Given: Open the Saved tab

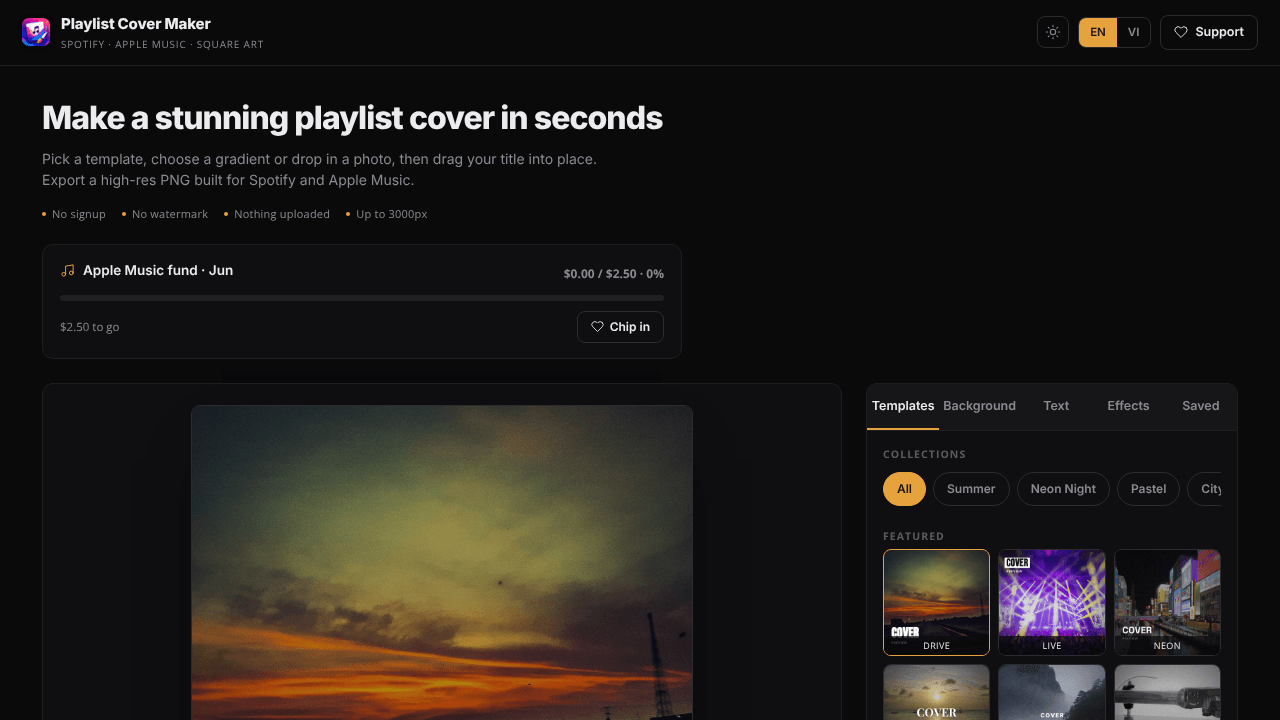Looking at the screenshot, I should [1201, 406].
